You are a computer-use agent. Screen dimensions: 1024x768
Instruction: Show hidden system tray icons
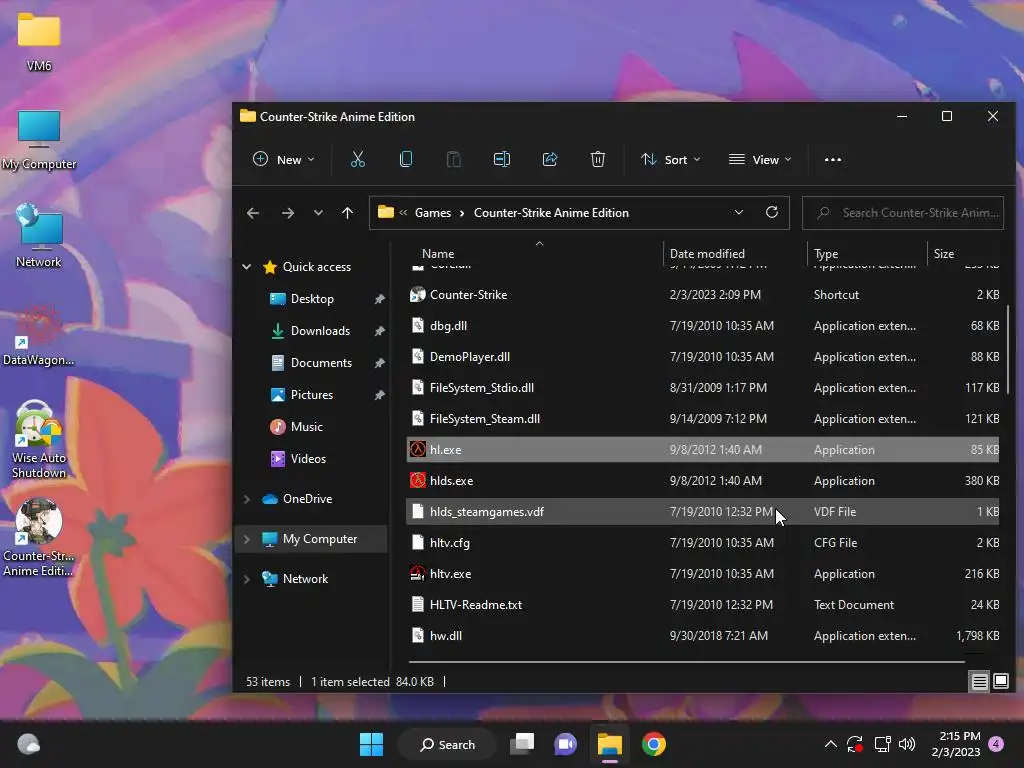point(831,744)
